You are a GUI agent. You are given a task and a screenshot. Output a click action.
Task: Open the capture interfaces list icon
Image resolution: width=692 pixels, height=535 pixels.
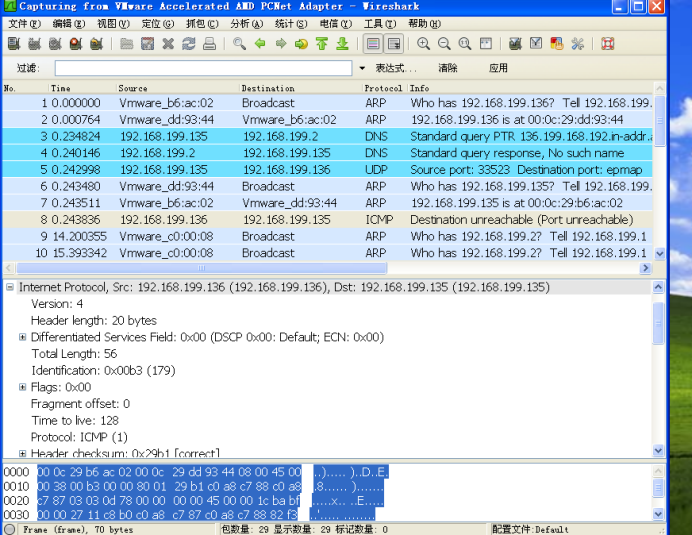coord(14,44)
